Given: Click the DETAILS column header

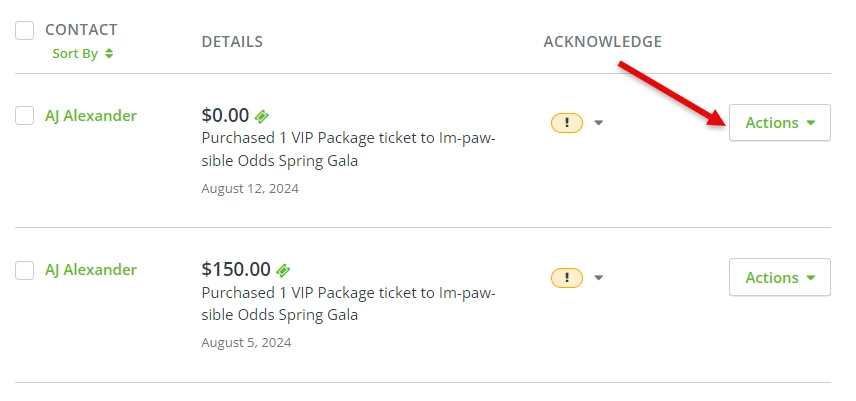Looking at the screenshot, I should tap(232, 42).
